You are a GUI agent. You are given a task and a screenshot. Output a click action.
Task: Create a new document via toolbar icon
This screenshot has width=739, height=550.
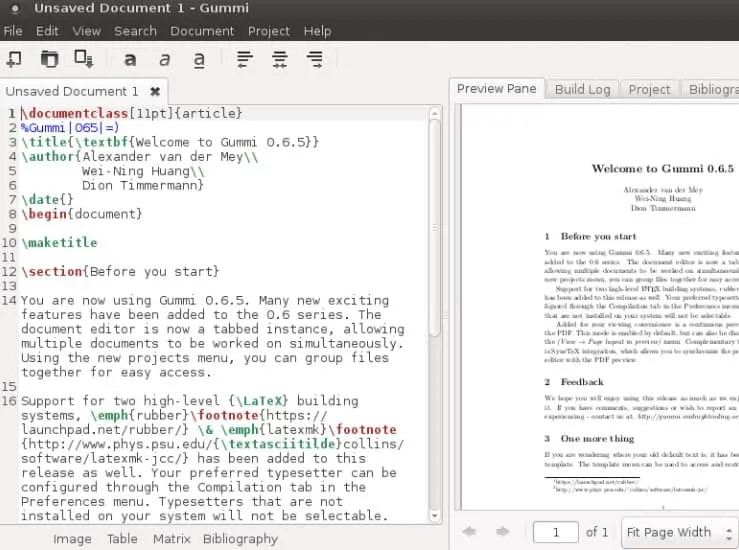point(14,59)
